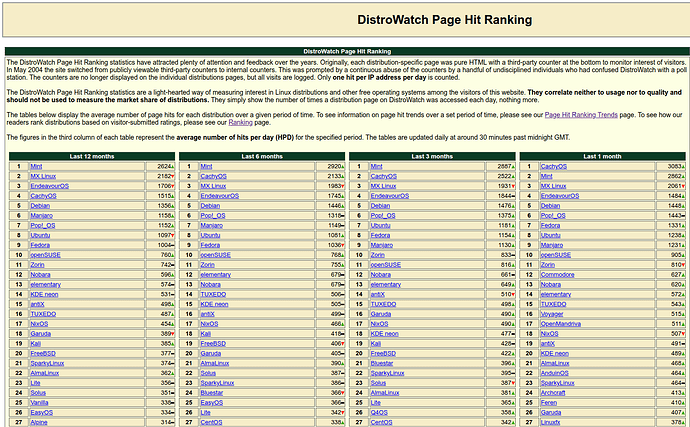Viewport: 690px width, 427px height.
Task: Open CachyOS in the Last 6 months table
Action: 213,176
